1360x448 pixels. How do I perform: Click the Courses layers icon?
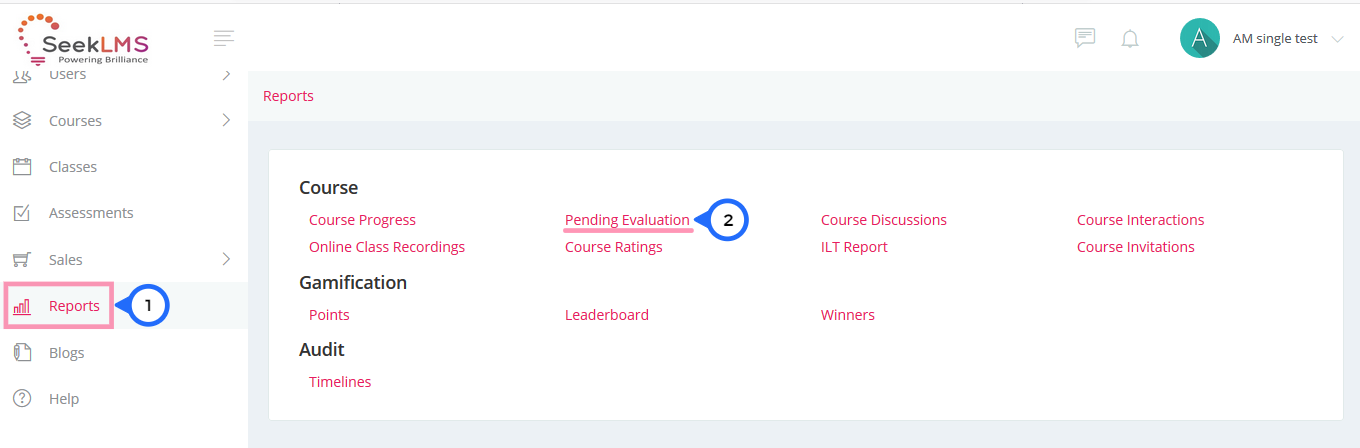(x=22, y=121)
